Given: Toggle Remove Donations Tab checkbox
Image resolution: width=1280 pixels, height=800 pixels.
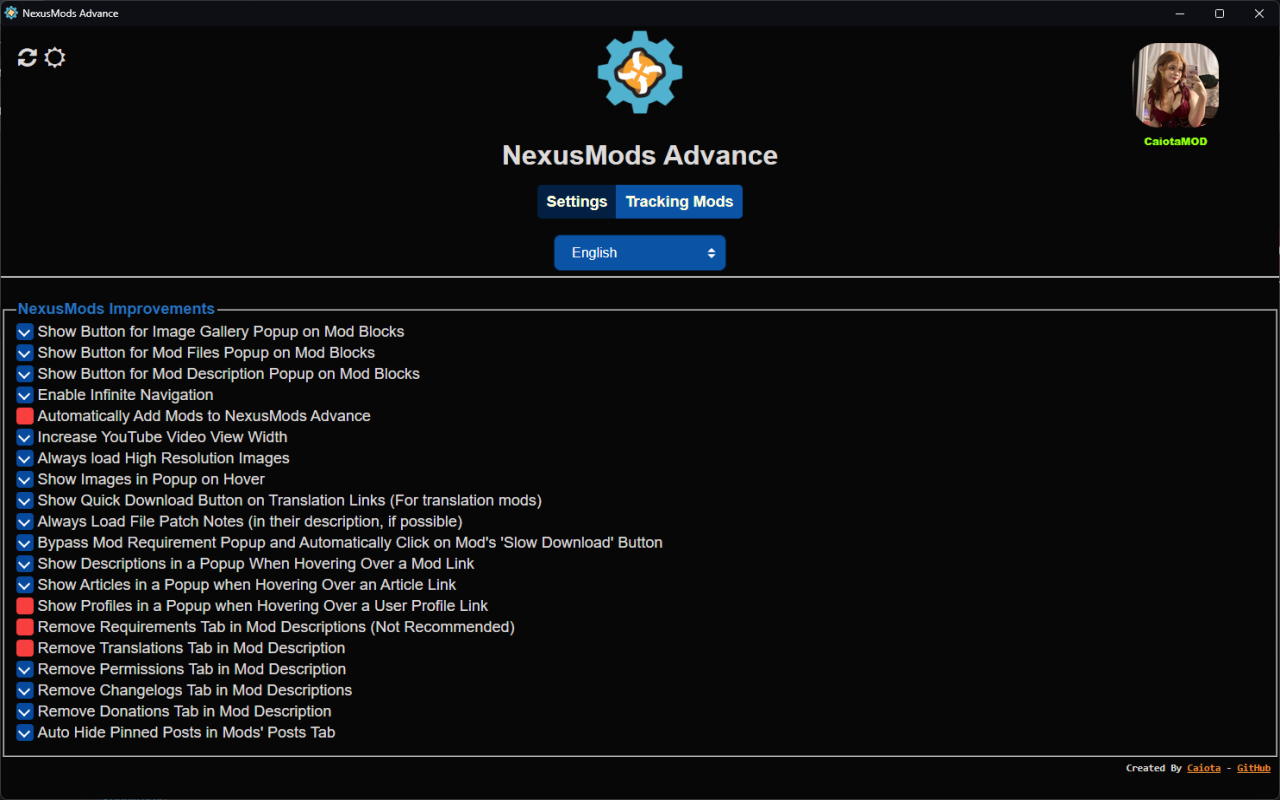Looking at the screenshot, I should [25, 712].
